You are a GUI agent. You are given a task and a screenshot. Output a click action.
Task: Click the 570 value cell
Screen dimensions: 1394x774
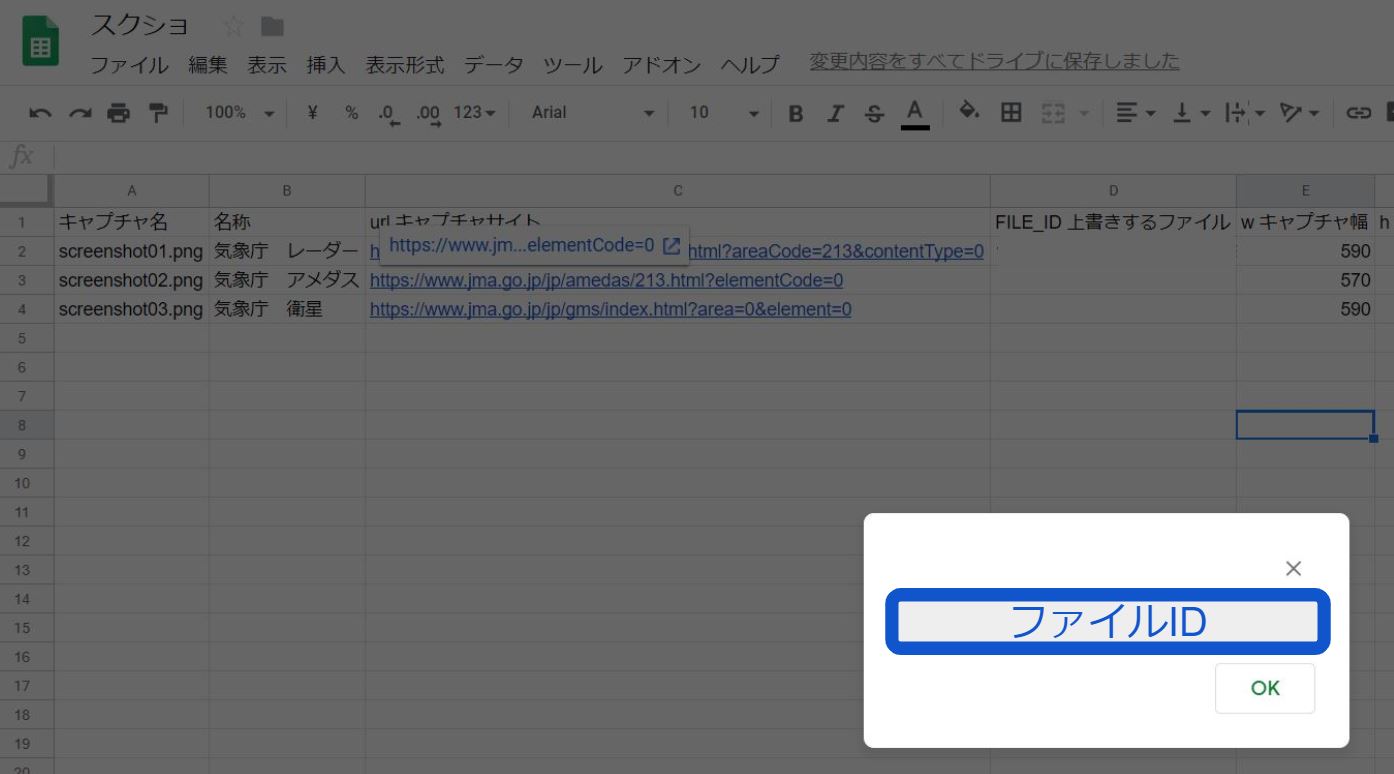click(1305, 281)
